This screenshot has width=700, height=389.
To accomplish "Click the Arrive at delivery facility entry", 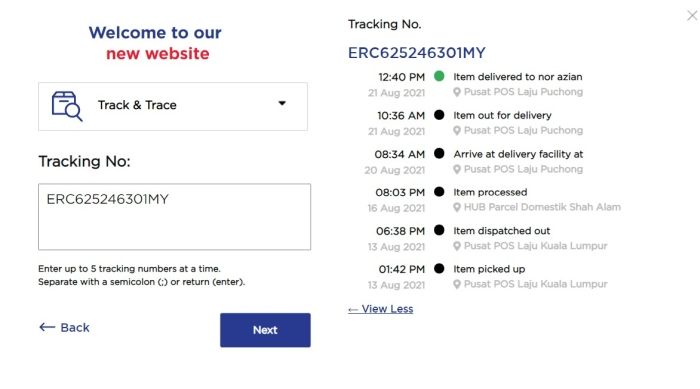I will point(518,154).
